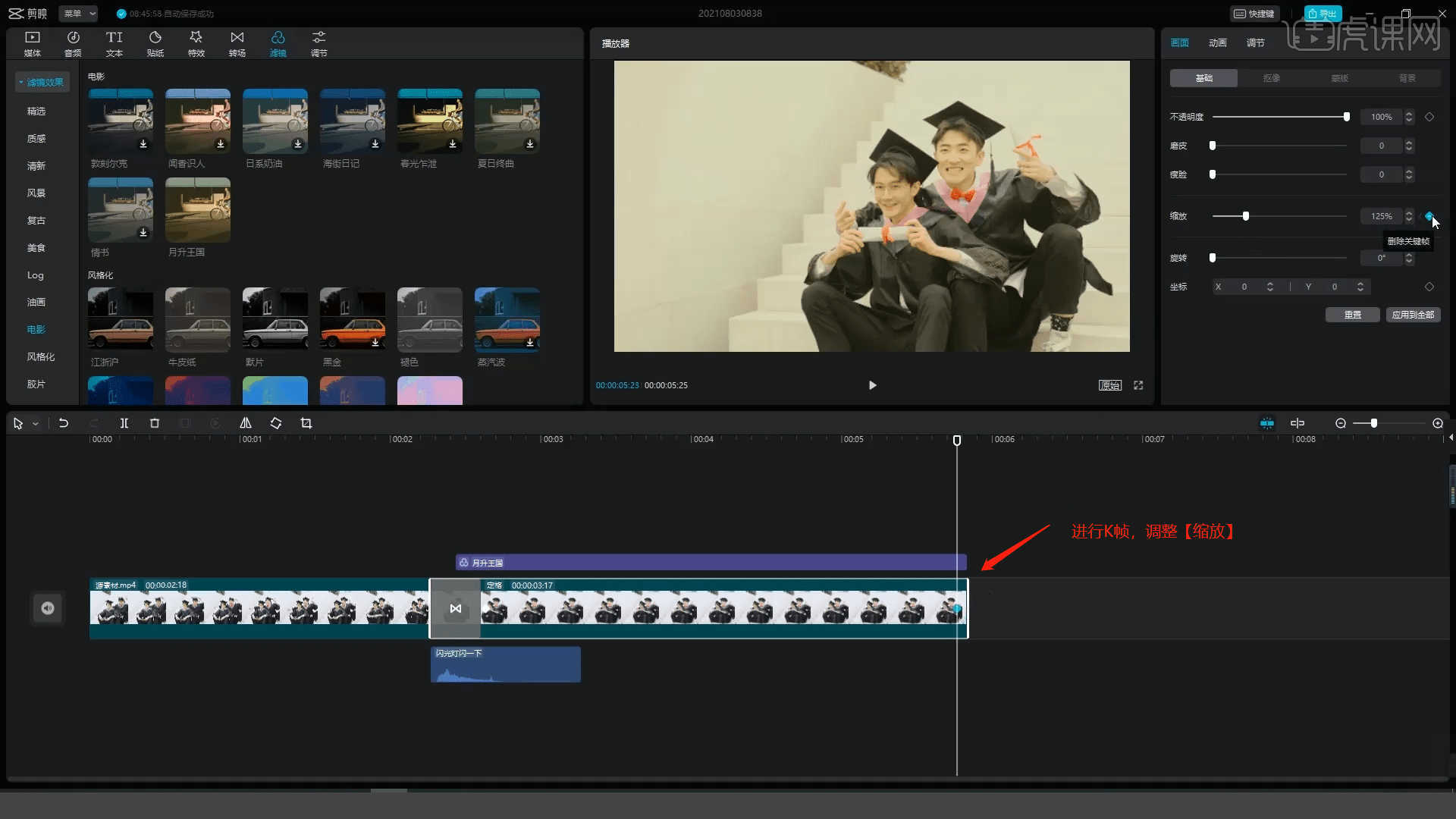Select the 月升王国 filter clip on timeline

point(711,563)
